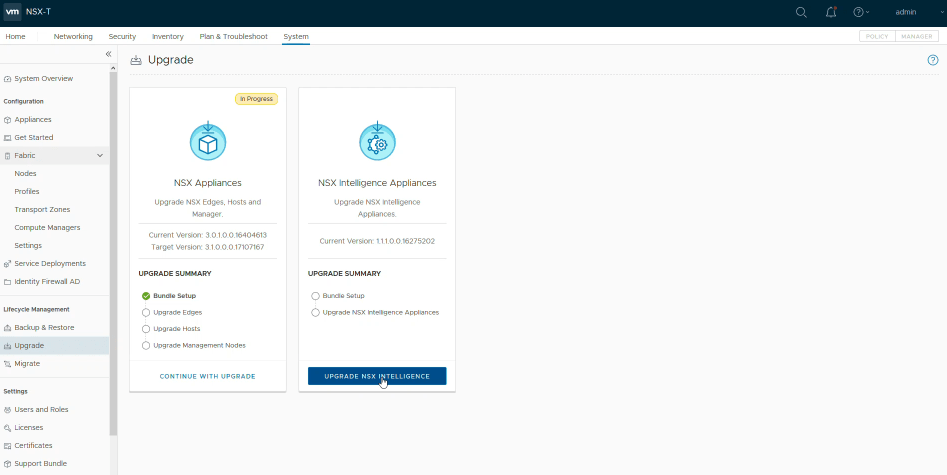Switch to the Networking tab
Screen dimensions: 947x475
tap(73, 37)
